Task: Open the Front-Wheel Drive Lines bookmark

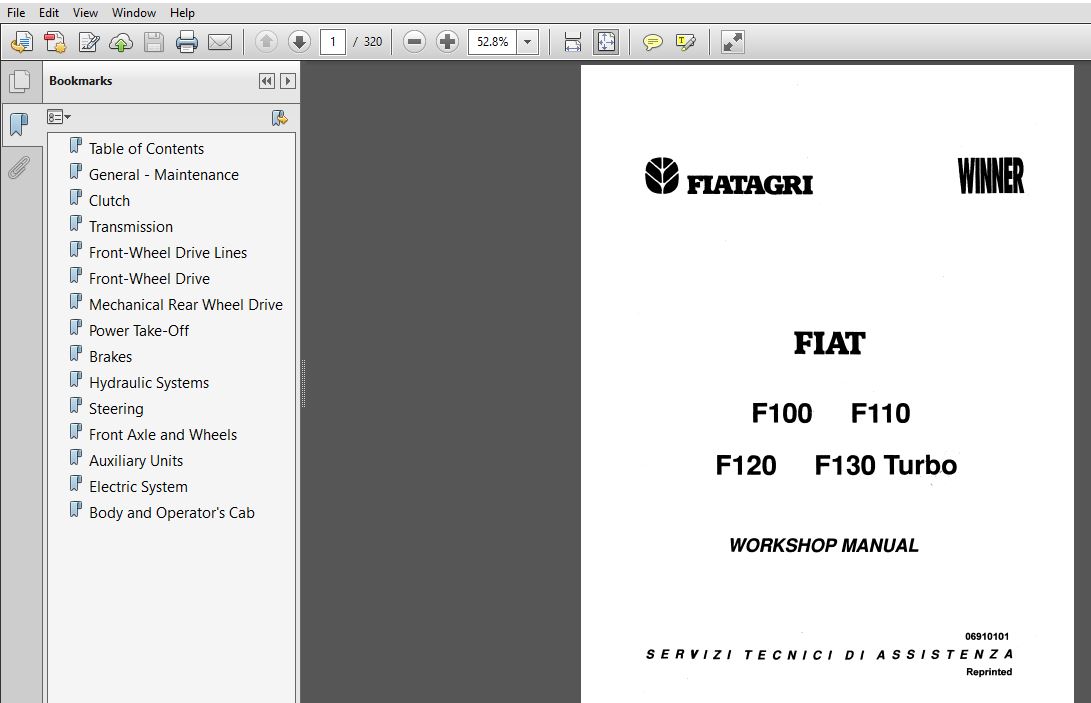Action: click(x=168, y=253)
